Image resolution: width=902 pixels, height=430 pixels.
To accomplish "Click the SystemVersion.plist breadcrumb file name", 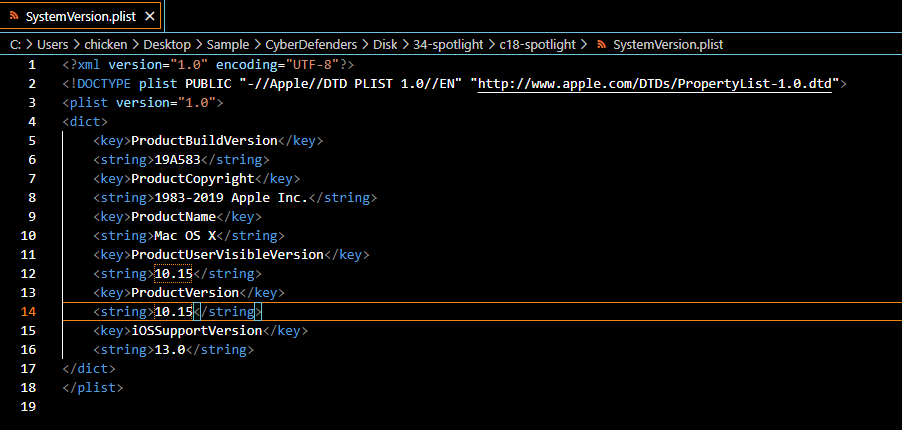I will click(667, 45).
